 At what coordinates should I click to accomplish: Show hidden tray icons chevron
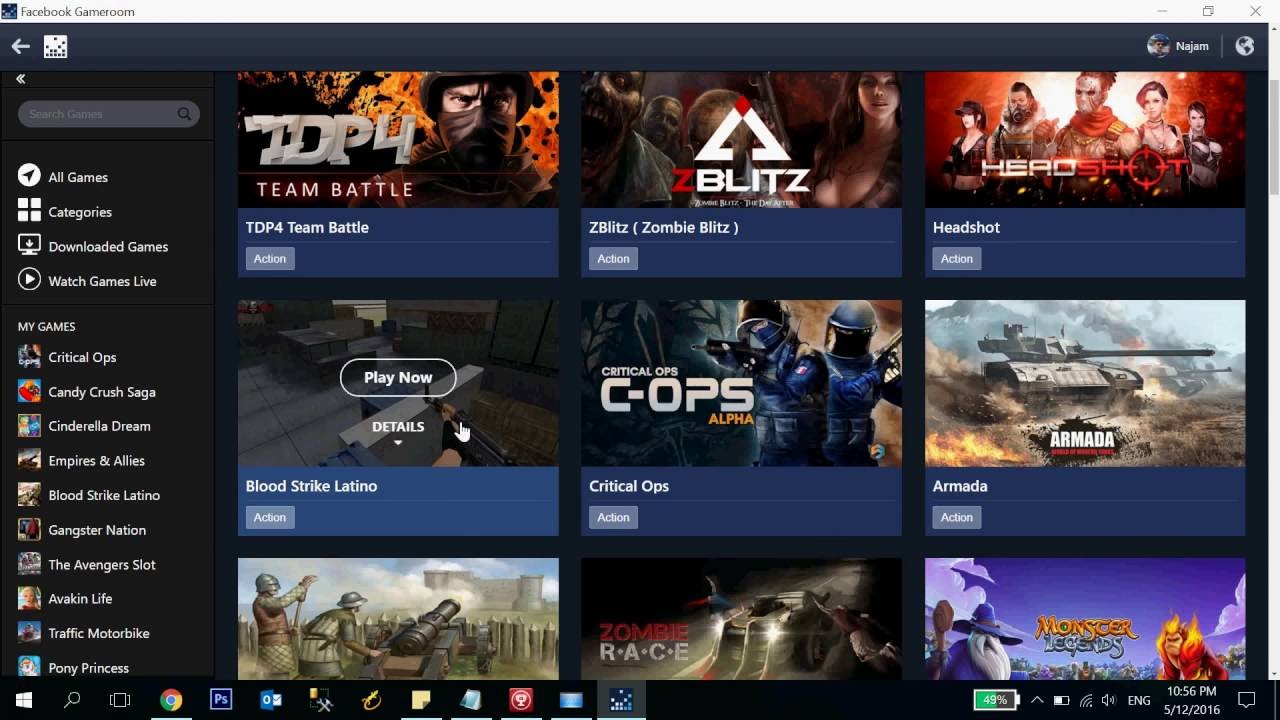click(1037, 700)
